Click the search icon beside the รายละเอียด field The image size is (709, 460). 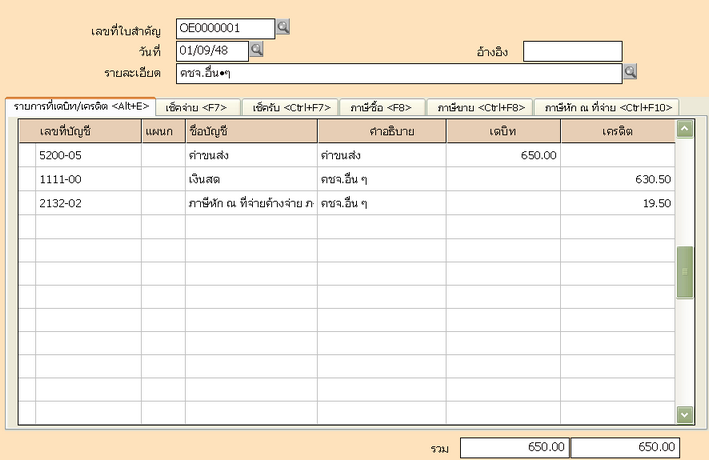(630, 72)
